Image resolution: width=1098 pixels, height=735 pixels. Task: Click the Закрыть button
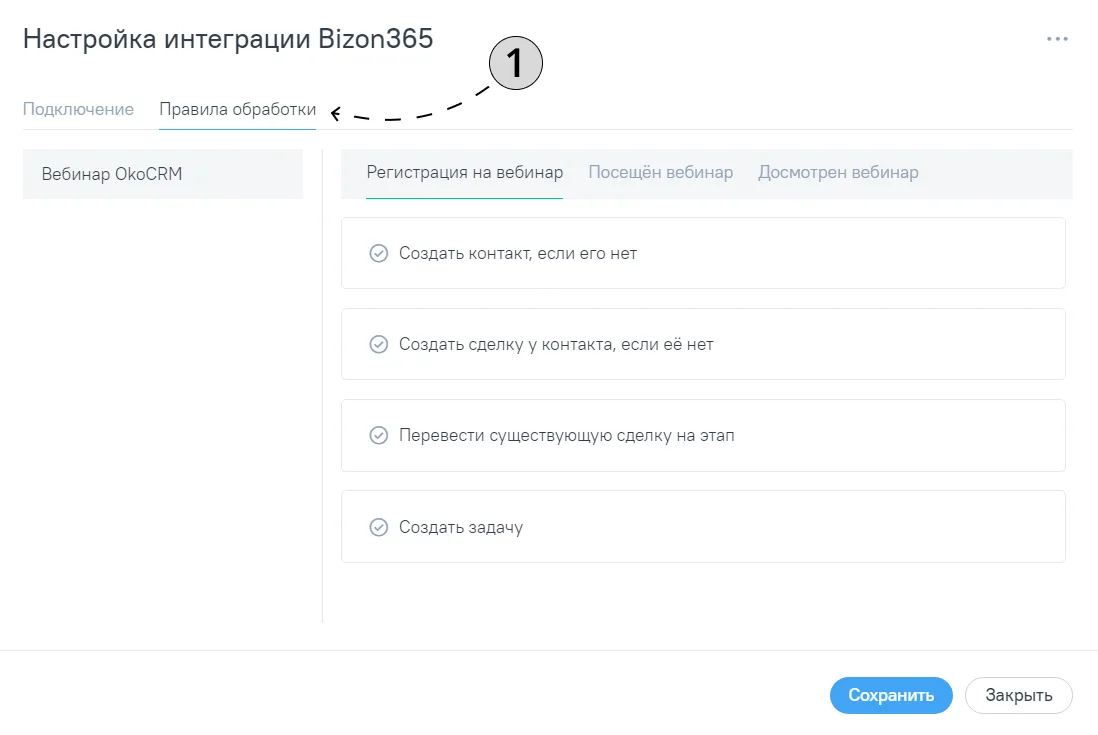(x=1018, y=695)
